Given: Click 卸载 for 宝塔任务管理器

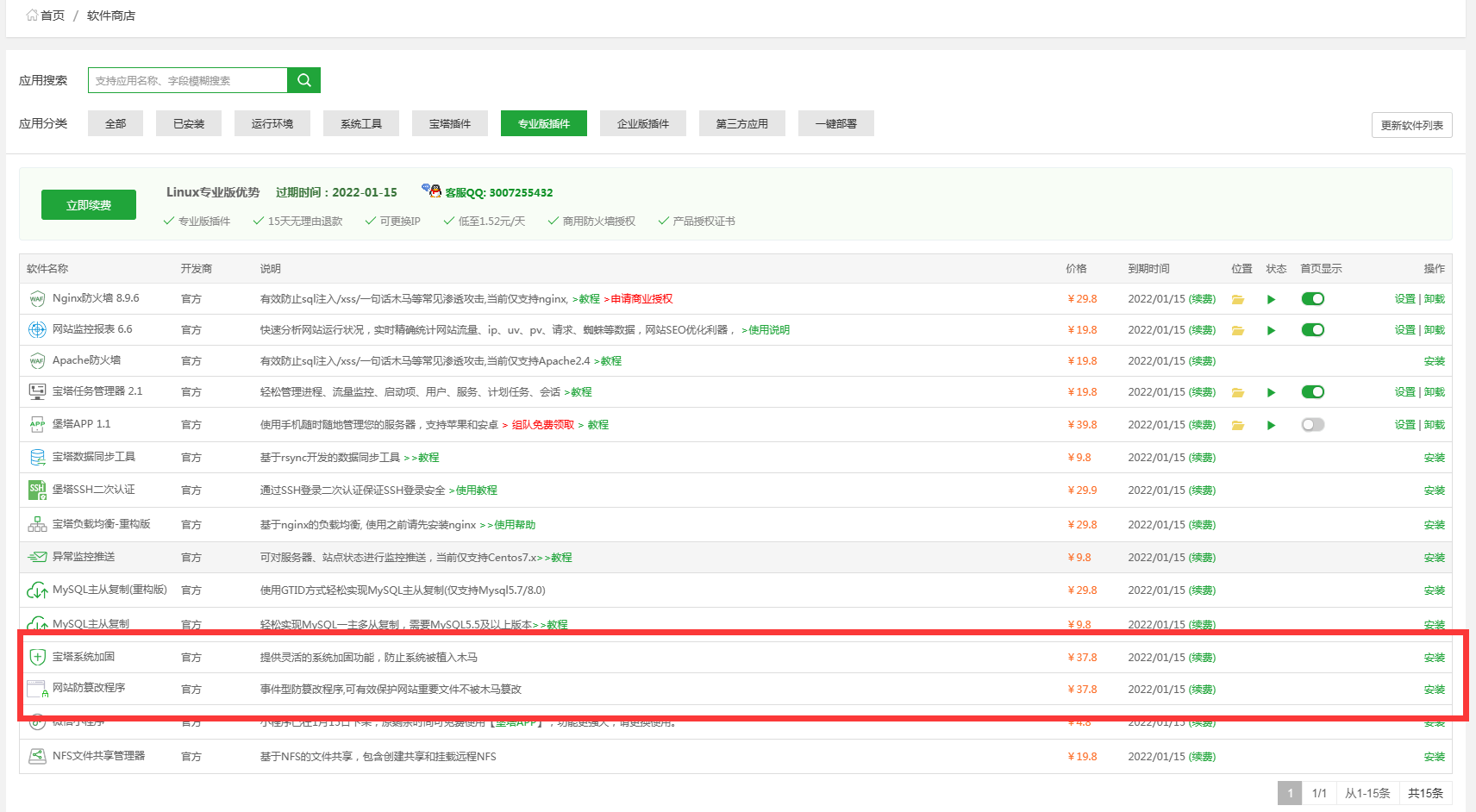Looking at the screenshot, I should (1435, 392).
